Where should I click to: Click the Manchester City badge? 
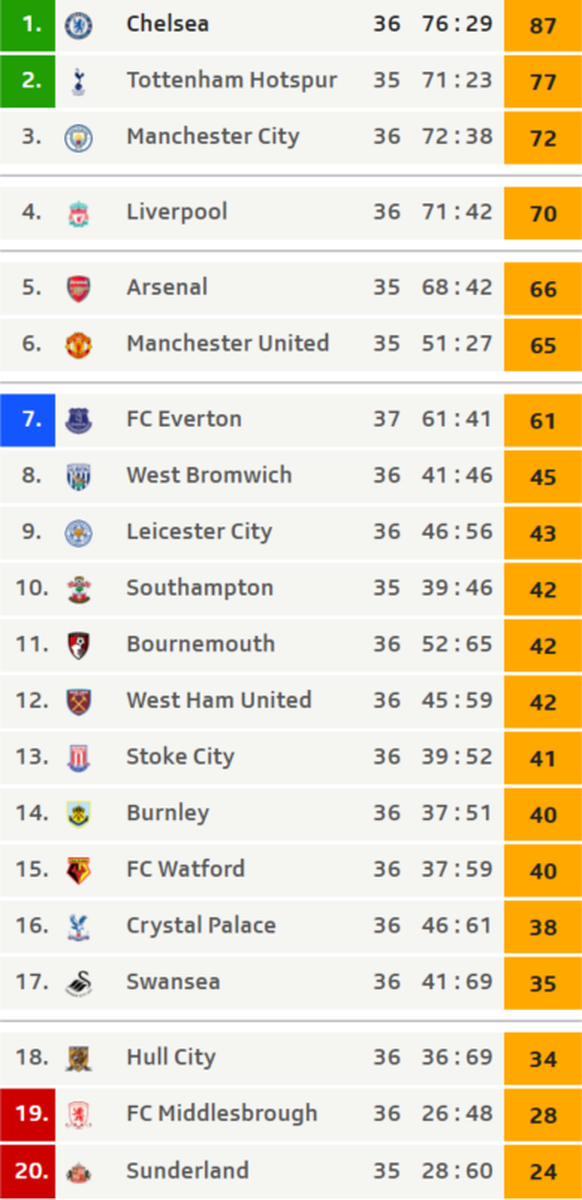coord(78,137)
